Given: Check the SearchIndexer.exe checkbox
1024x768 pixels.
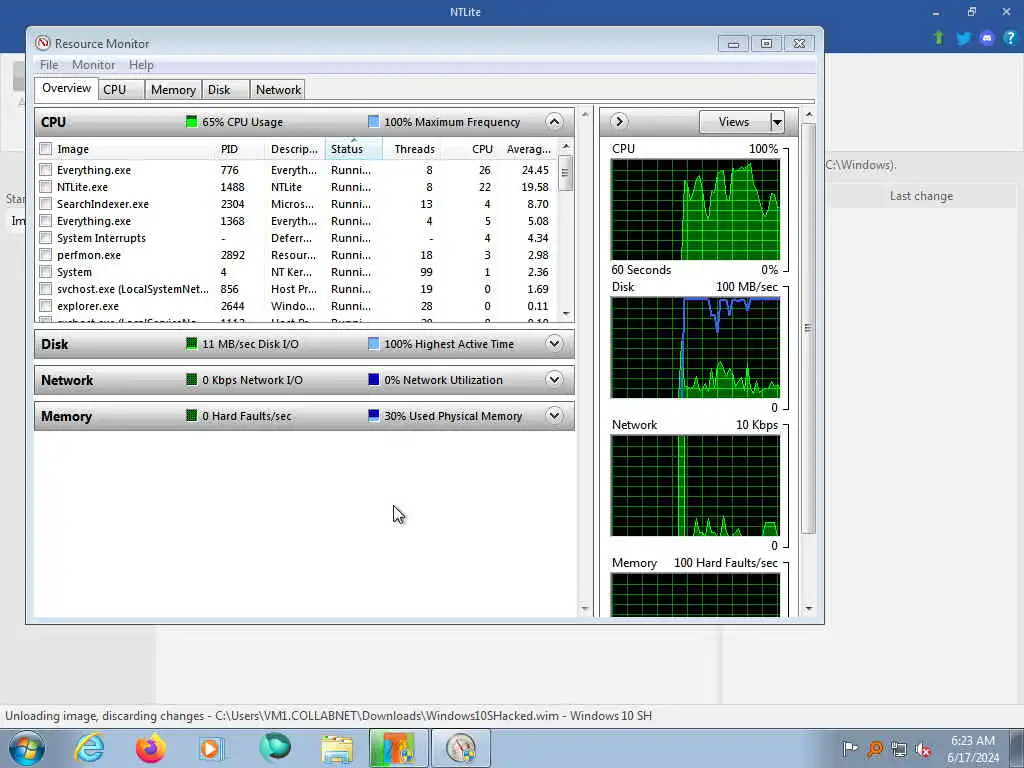Looking at the screenshot, I should point(46,204).
